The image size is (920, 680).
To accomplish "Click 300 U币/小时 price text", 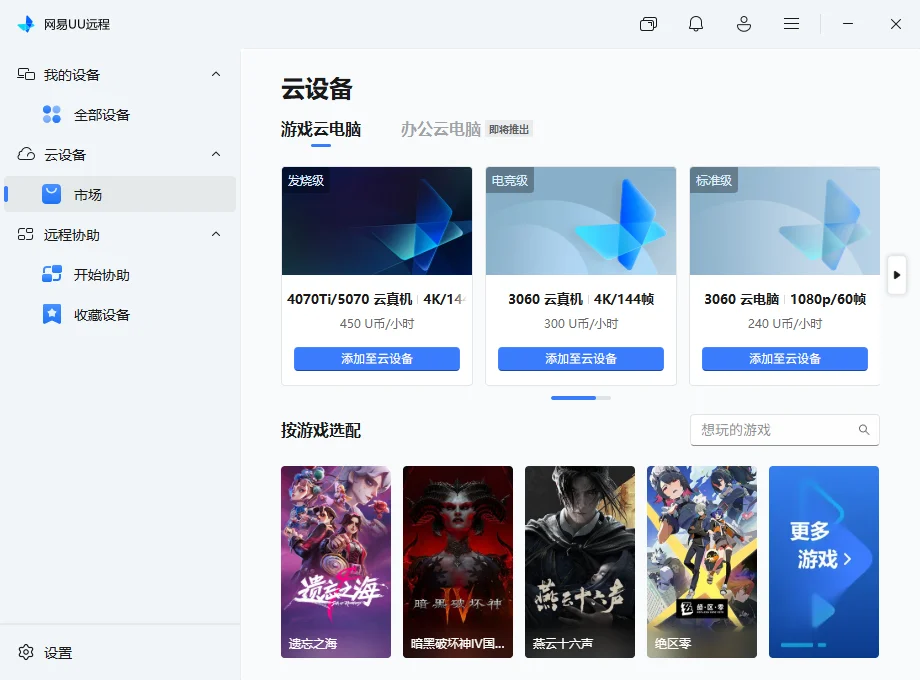I will tap(581, 323).
